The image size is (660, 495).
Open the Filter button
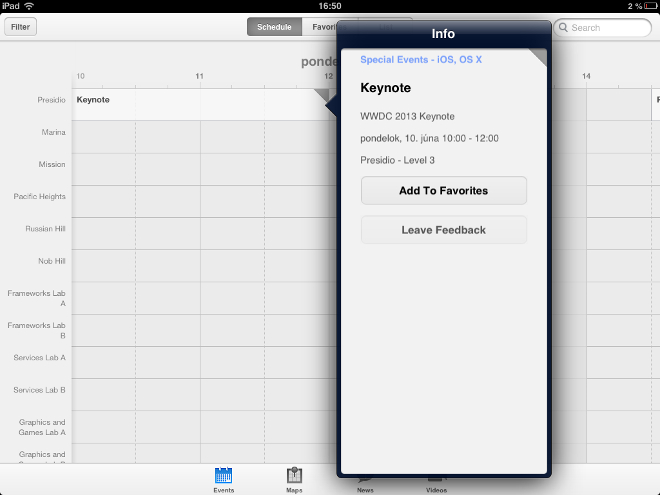20,27
